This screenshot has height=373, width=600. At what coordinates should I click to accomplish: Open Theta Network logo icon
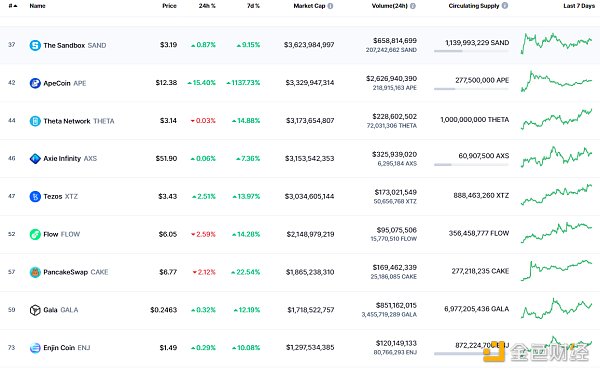(x=35, y=121)
